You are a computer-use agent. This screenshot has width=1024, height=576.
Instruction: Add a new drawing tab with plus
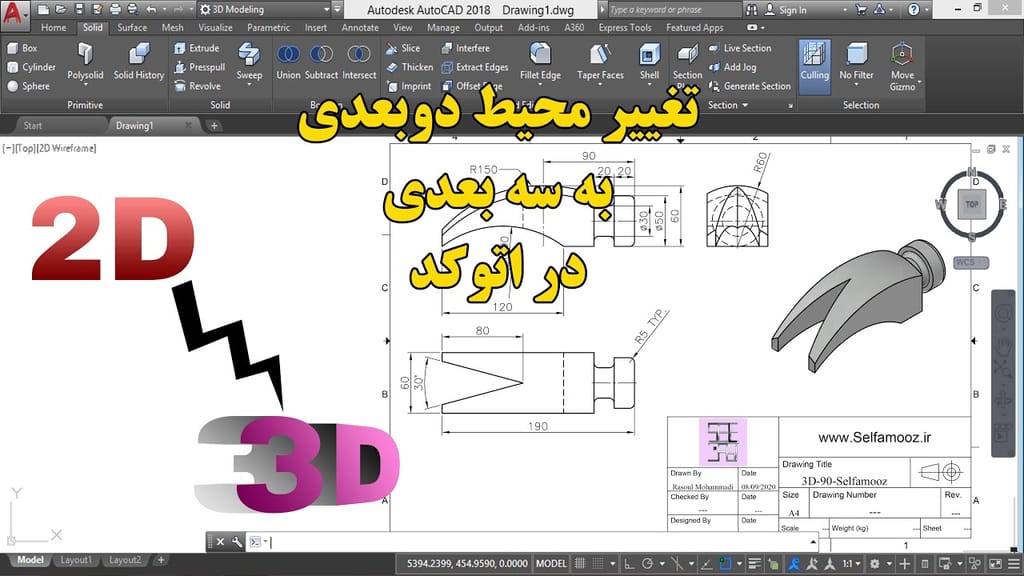(x=214, y=125)
